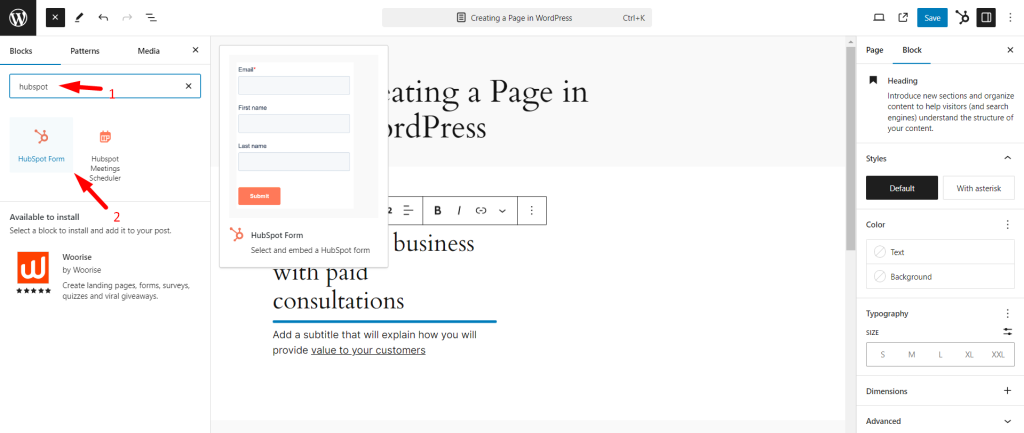The height and width of the screenshot is (433, 1024).
Task: Open Typography options three-dot menu
Action: (1007, 313)
